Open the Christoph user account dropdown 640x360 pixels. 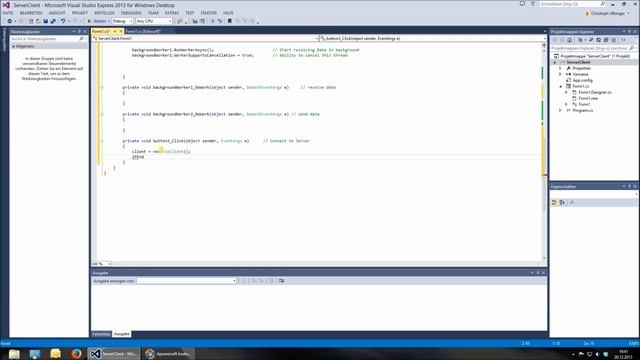click(607, 13)
